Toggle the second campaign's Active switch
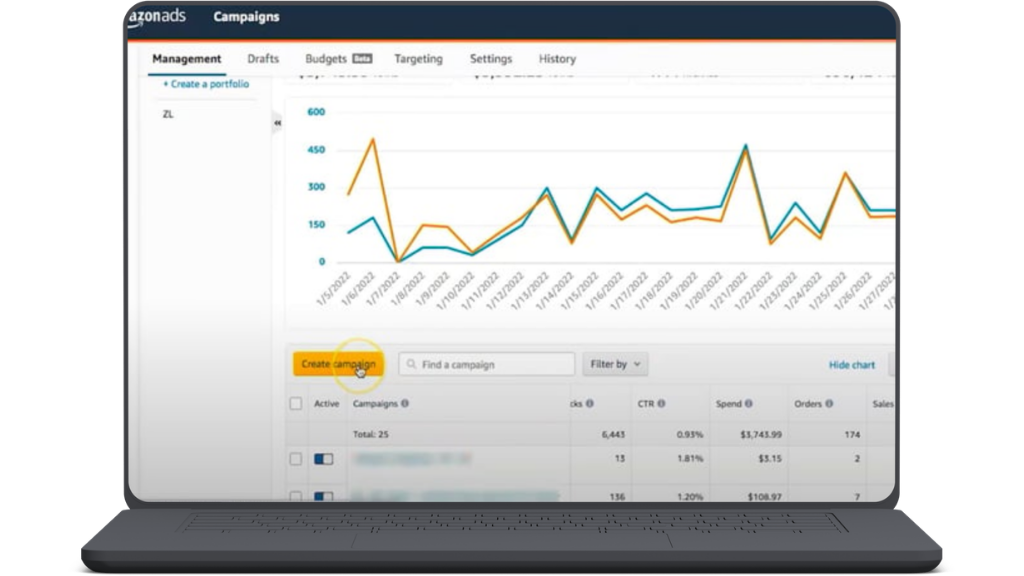Screen dimensions: 1024x576 (324, 495)
